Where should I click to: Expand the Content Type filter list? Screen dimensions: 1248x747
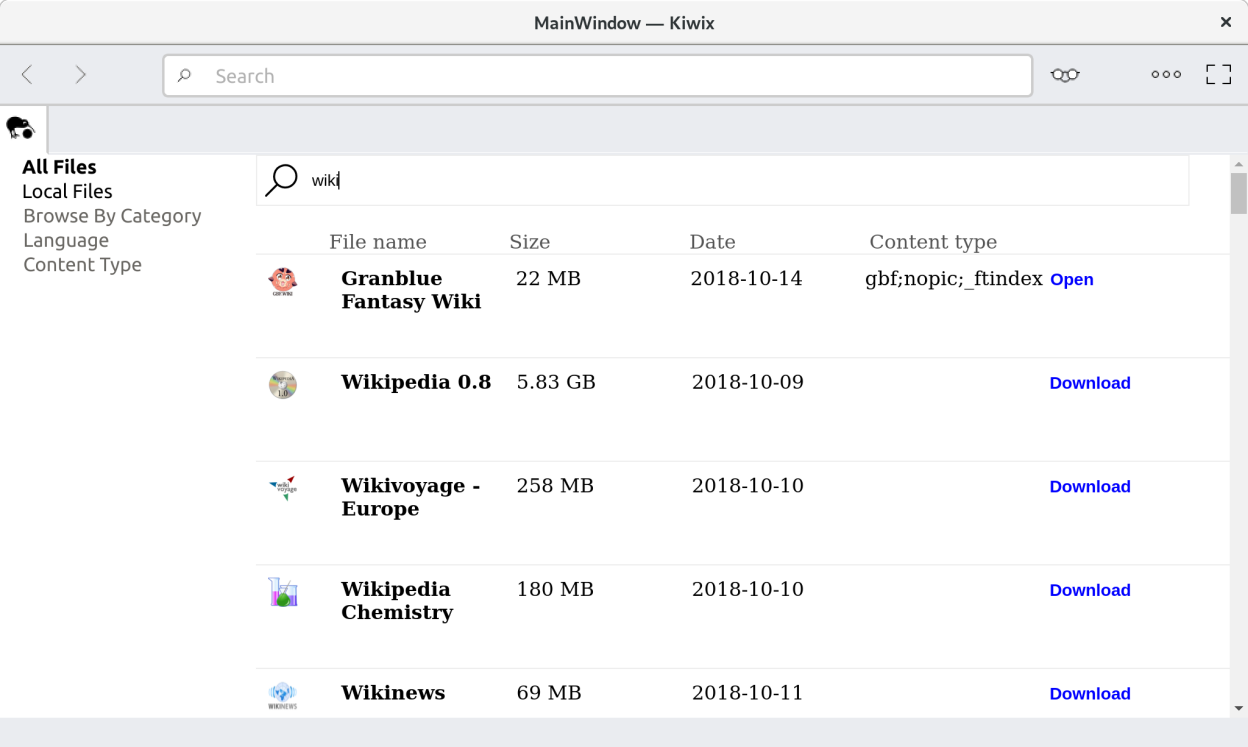pos(82,265)
